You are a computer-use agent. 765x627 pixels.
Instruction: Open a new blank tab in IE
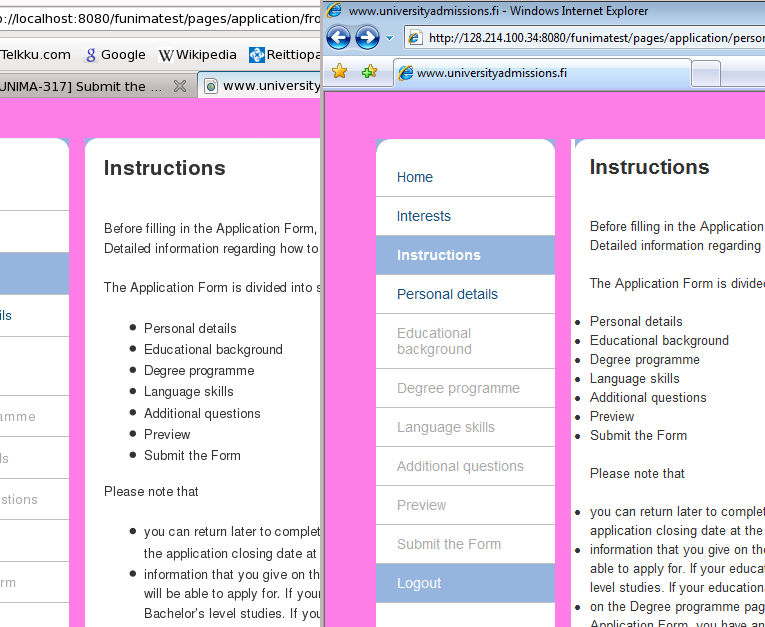click(705, 74)
